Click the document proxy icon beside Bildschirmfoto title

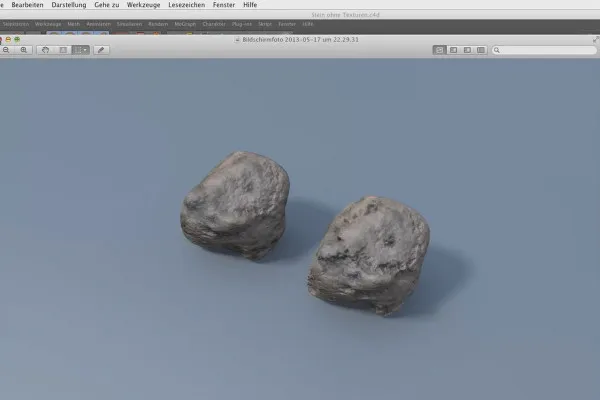click(x=237, y=39)
